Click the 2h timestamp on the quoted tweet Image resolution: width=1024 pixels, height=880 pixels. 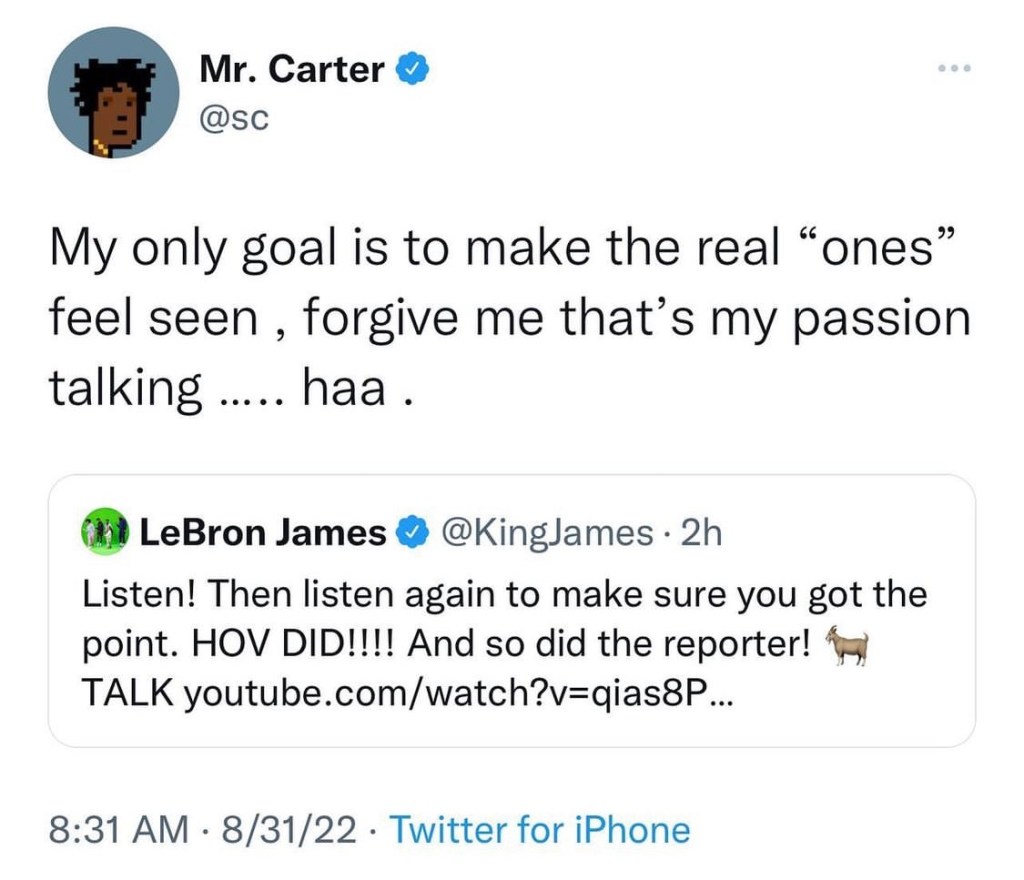[x=699, y=534]
